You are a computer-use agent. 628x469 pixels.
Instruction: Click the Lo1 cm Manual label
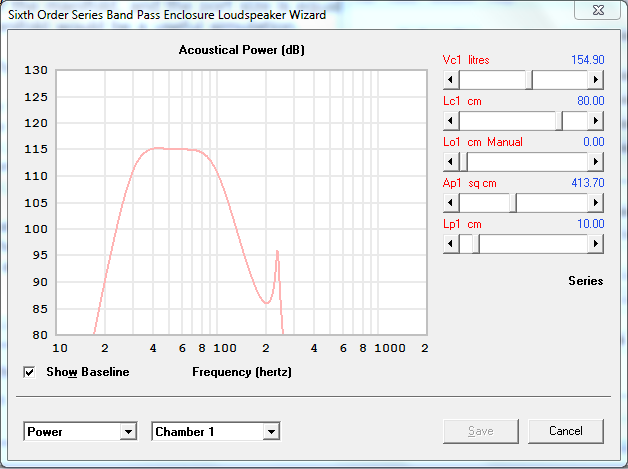(483, 142)
